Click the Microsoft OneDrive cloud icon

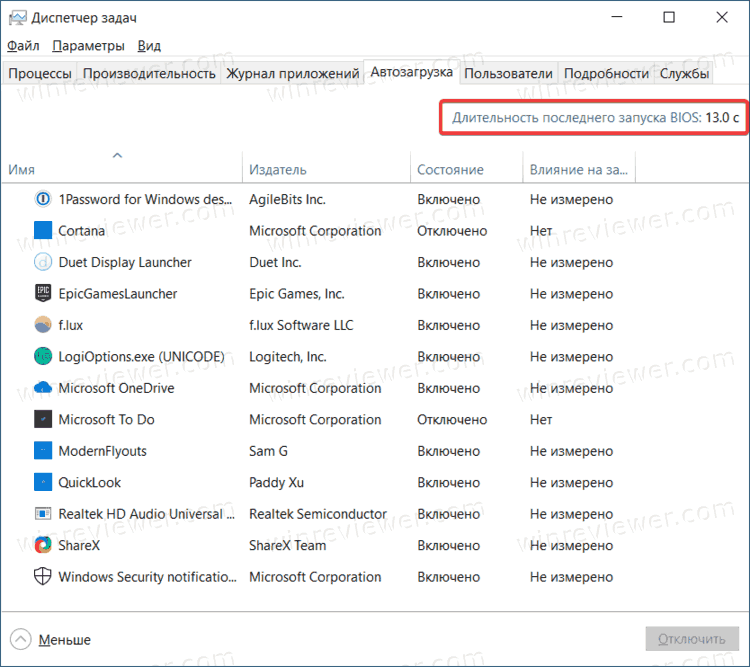(43, 388)
